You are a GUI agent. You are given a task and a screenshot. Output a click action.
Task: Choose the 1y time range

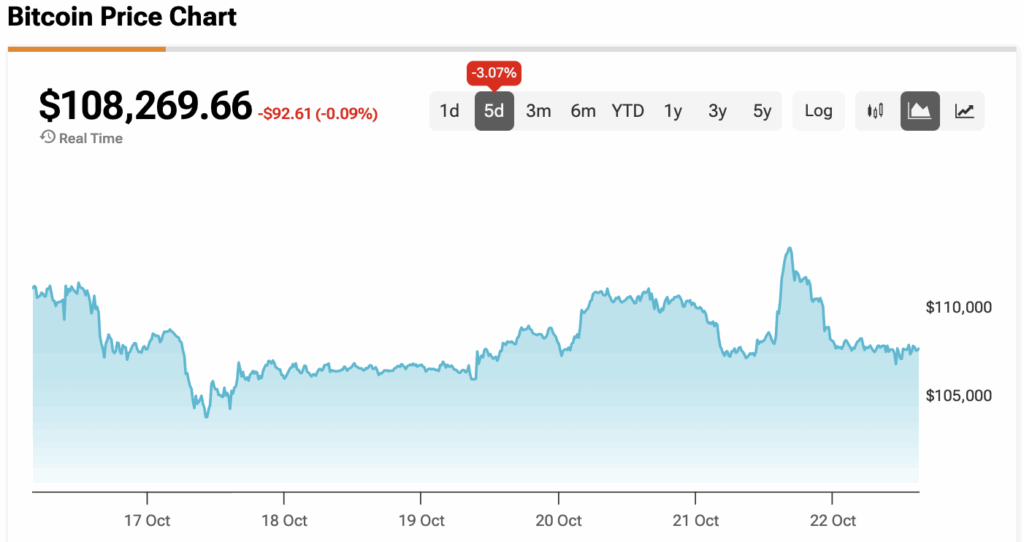673,111
